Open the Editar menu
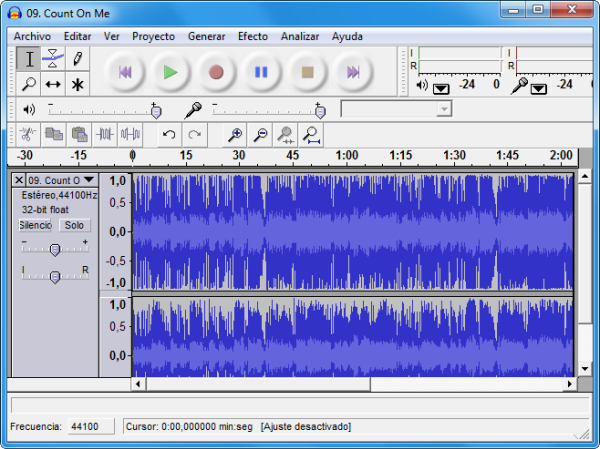This screenshot has height=449, width=600. coord(77,36)
